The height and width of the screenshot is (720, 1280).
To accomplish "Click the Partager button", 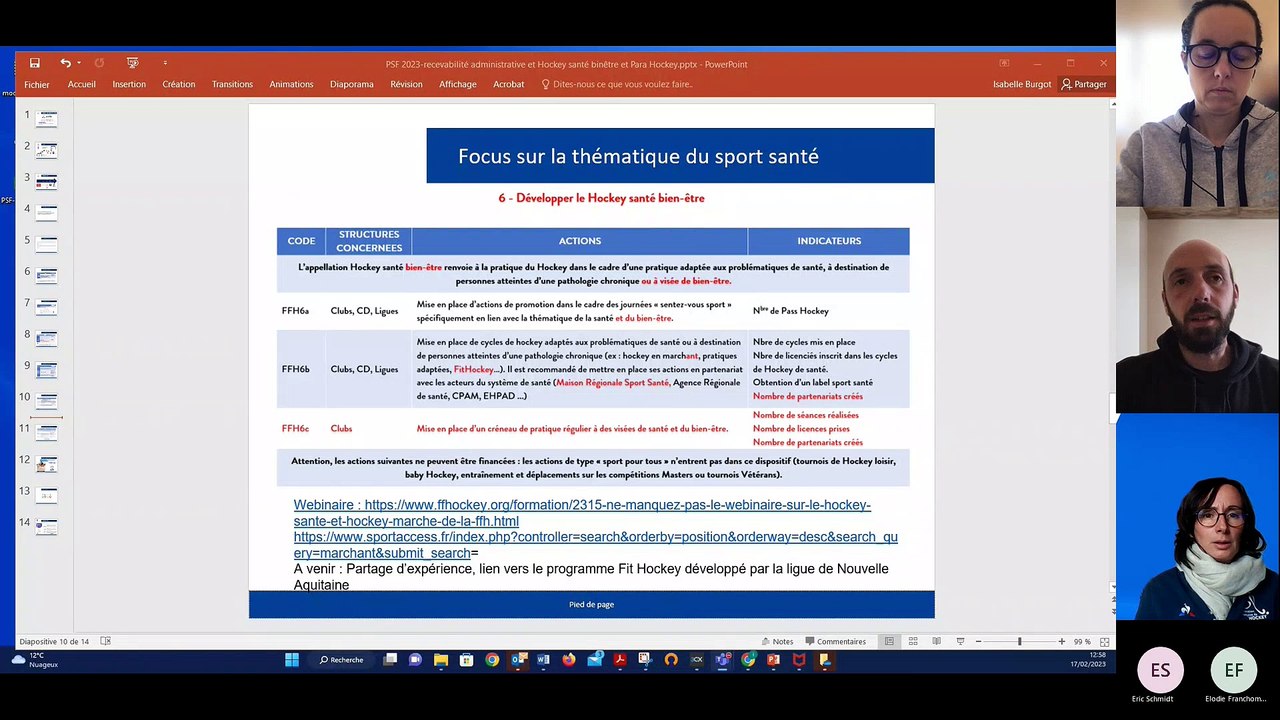I will 1084,84.
